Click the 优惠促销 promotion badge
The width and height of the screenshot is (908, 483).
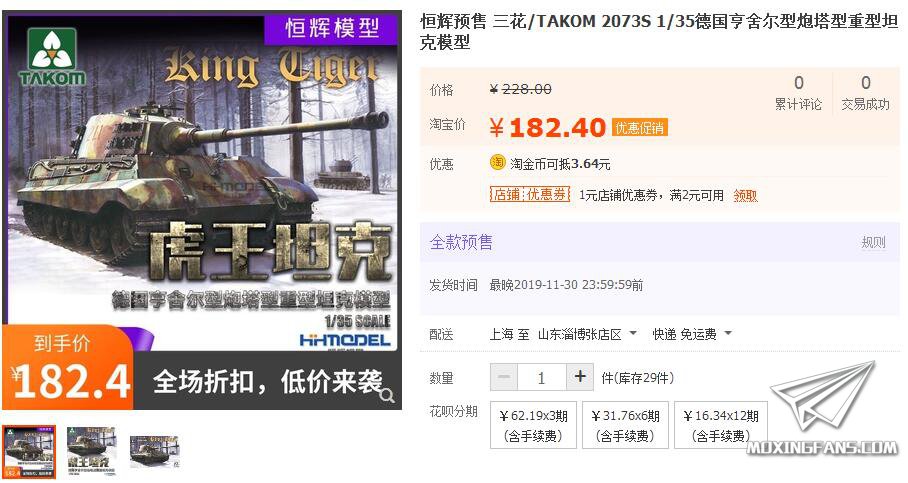pos(640,127)
